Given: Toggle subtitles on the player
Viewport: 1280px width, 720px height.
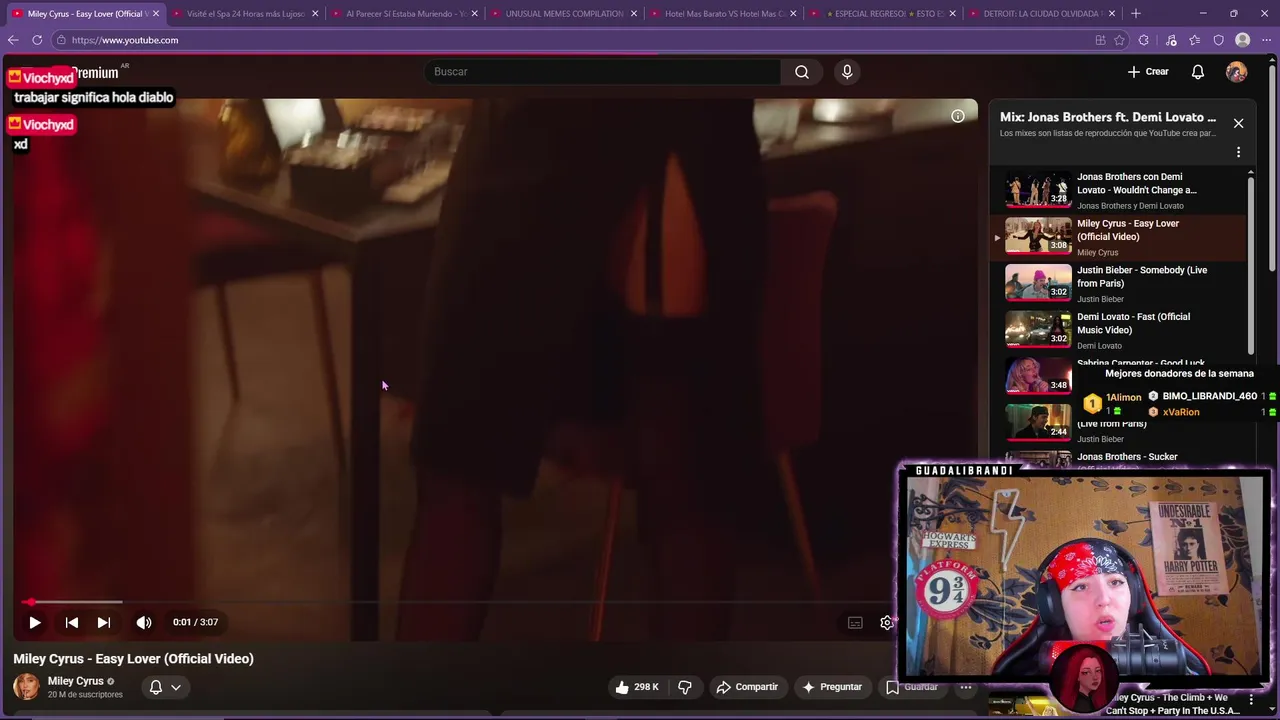Looking at the screenshot, I should [x=855, y=622].
